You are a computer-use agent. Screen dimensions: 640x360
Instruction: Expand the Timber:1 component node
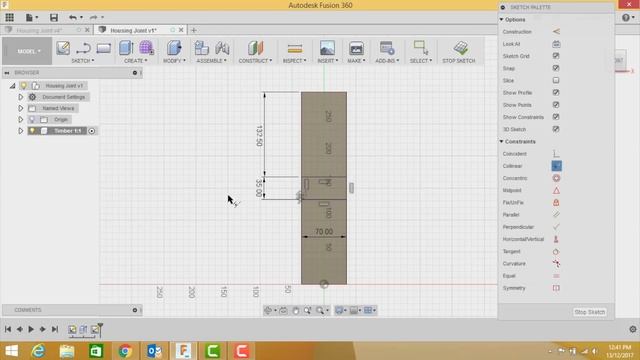(x=20, y=131)
